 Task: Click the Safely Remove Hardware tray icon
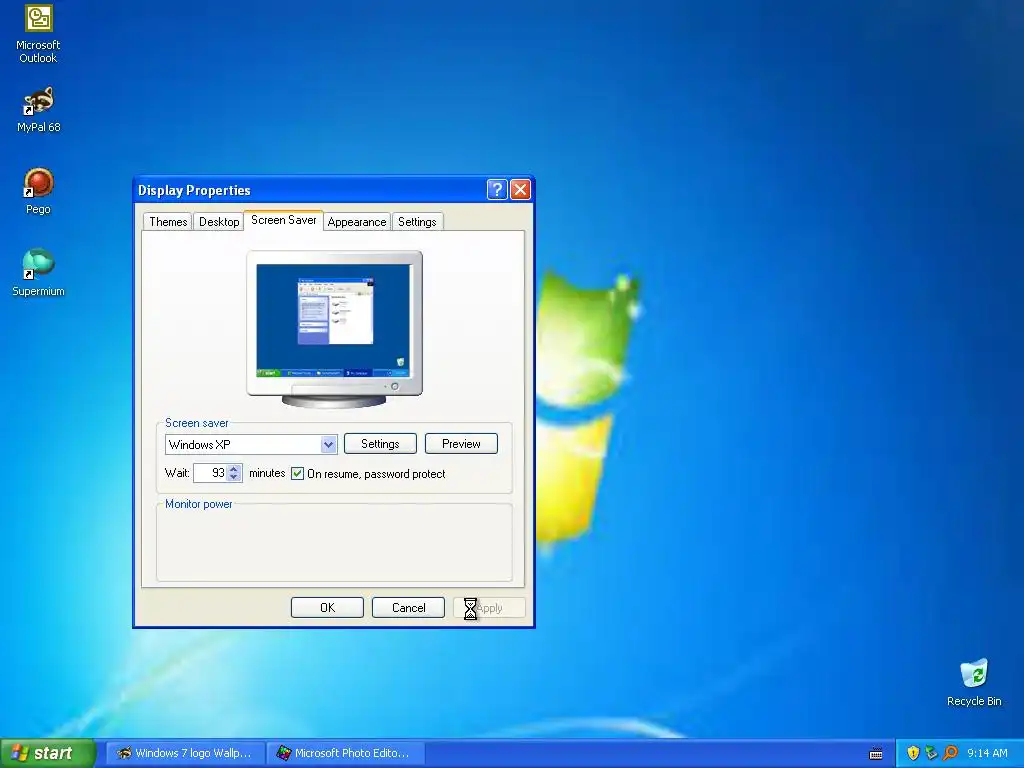pyautogui.click(x=931, y=753)
